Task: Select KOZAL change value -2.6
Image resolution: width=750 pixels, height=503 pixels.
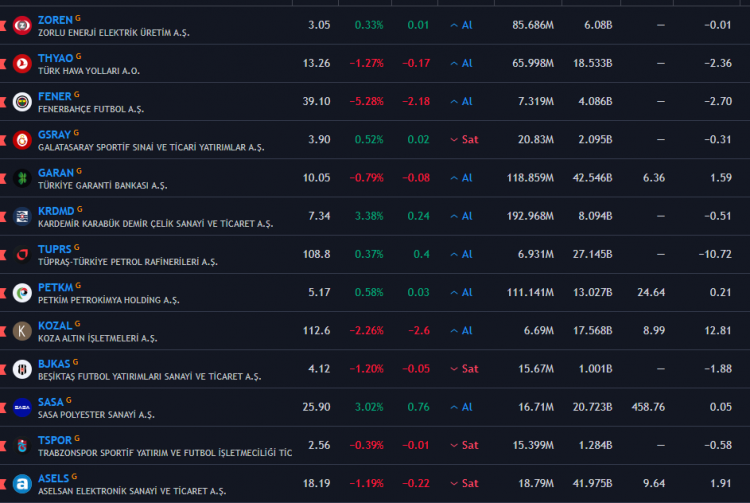Action: [x=419, y=331]
